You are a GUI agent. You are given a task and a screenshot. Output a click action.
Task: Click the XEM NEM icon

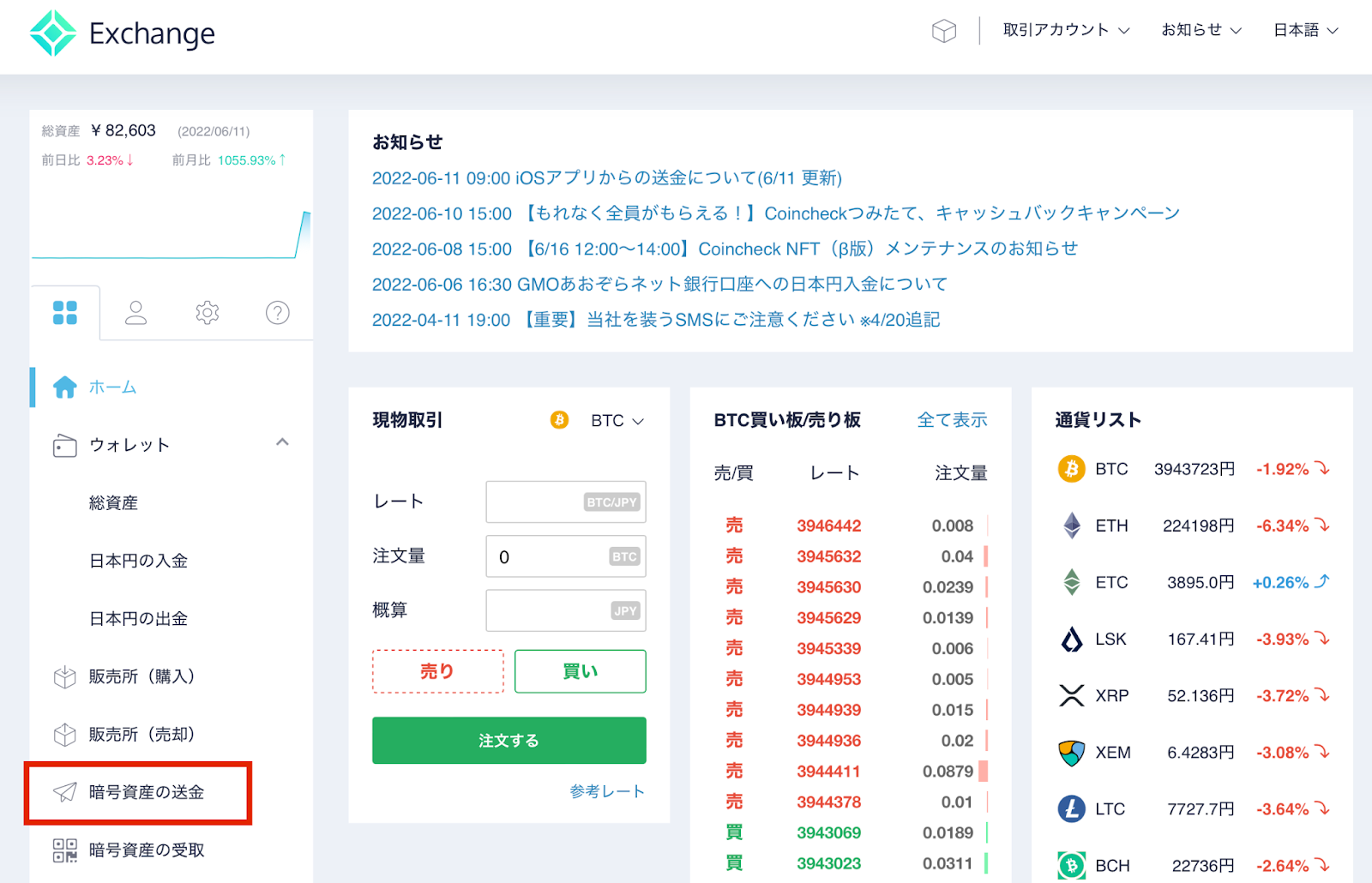point(1072,753)
